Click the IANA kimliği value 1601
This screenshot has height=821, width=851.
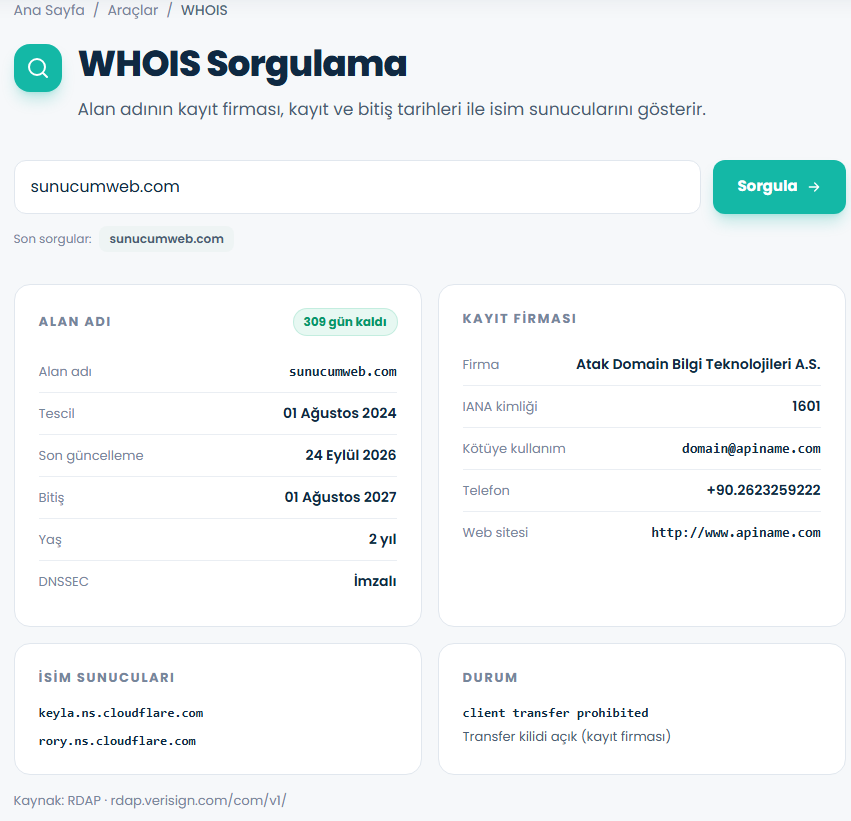click(x=806, y=406)
